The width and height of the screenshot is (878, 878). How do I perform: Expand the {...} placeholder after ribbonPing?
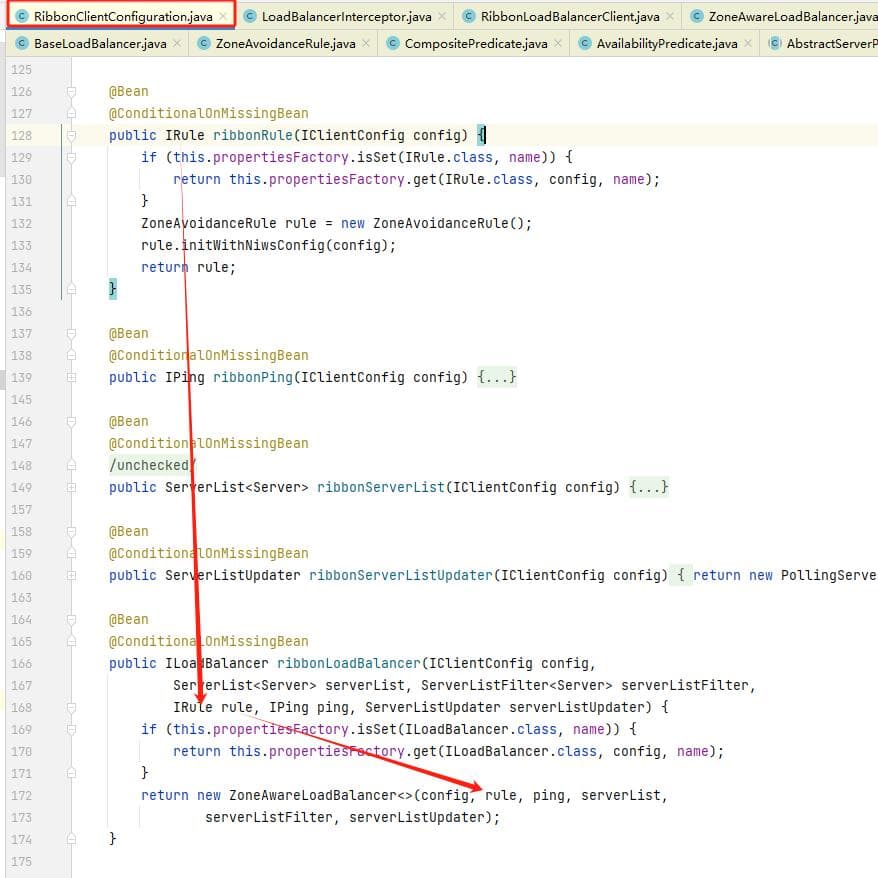click(496, 377)
